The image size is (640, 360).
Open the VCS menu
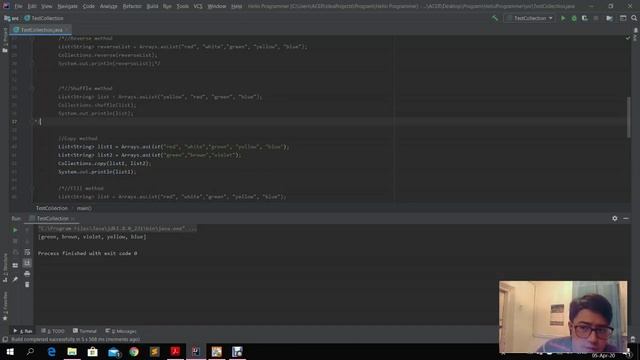click(x=198, y=6)
